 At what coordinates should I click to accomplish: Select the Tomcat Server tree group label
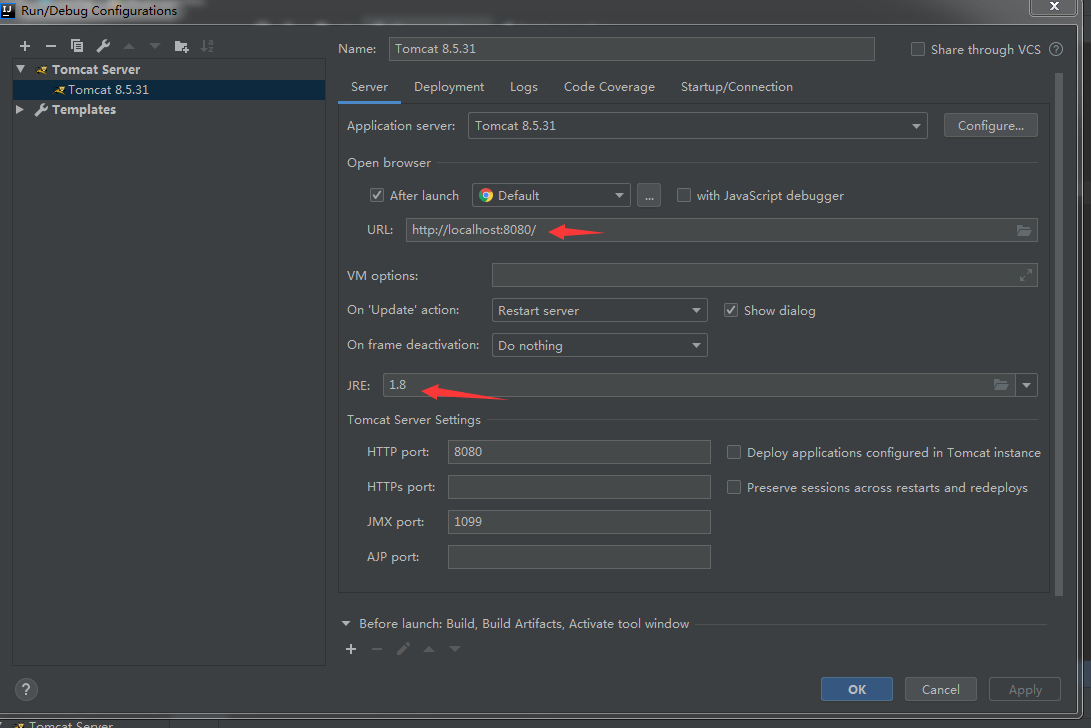coord(96,70)
